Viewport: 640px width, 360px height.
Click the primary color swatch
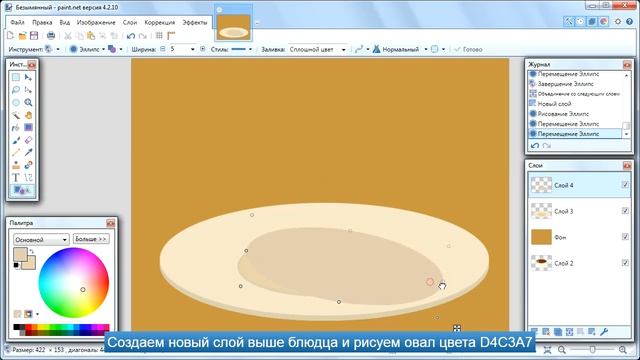[x=20, y=254]
